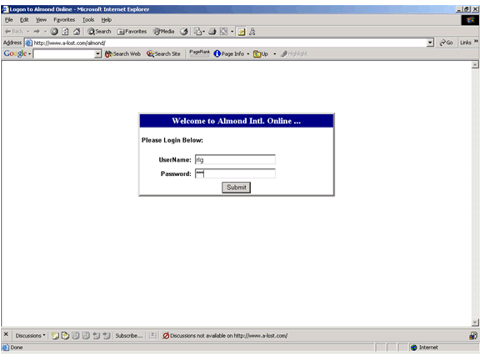Open the Tools menu
This screenshot has width=480, height=360.
coord(88,20)
